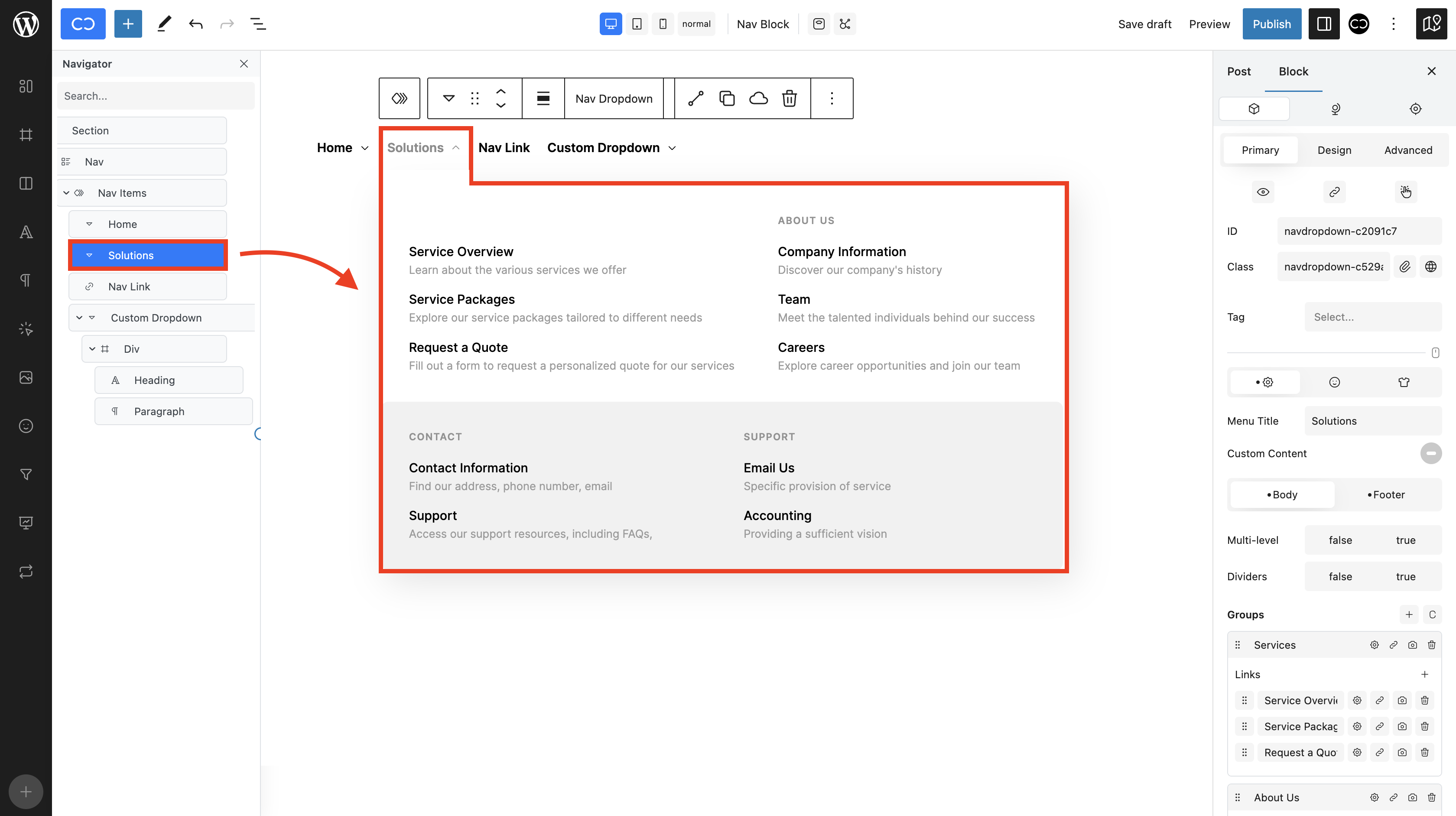This screenshot has width=1456, height=816.
Task: Click trash icon for Service Overview link
Action: [x=1424, y=700]
